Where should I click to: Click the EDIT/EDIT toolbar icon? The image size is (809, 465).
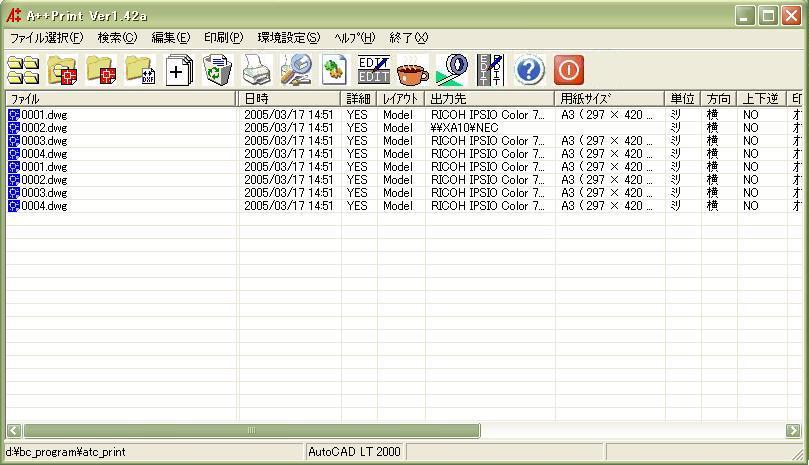pyautogui.click(x=373, y=70)
